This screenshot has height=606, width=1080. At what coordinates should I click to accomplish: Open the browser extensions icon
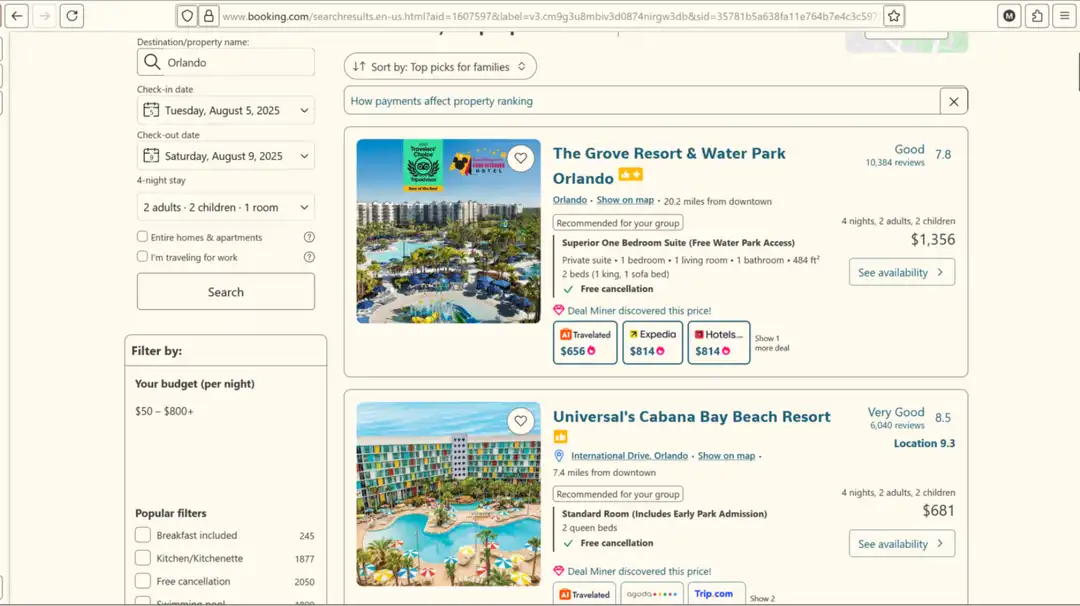[1037, 16]
